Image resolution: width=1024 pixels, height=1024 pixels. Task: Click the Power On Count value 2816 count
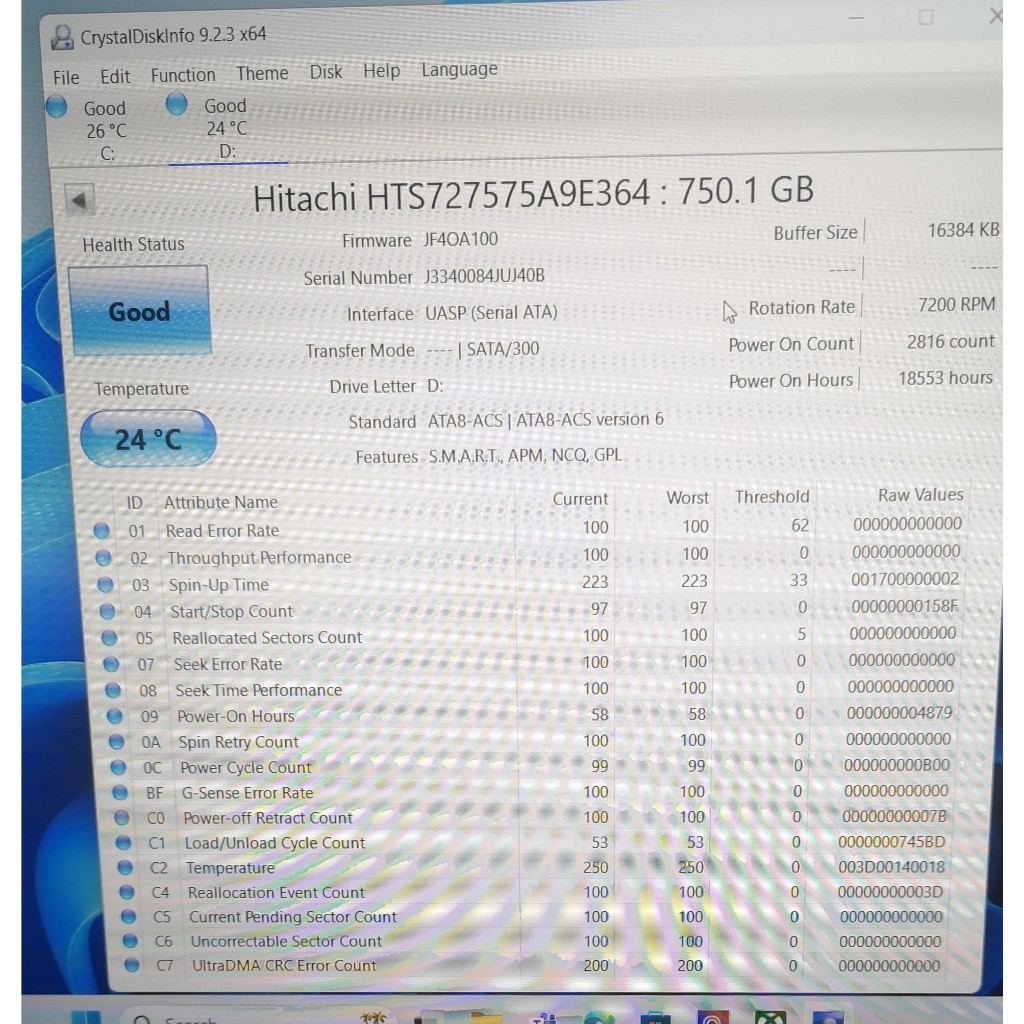tap(951, 342)
